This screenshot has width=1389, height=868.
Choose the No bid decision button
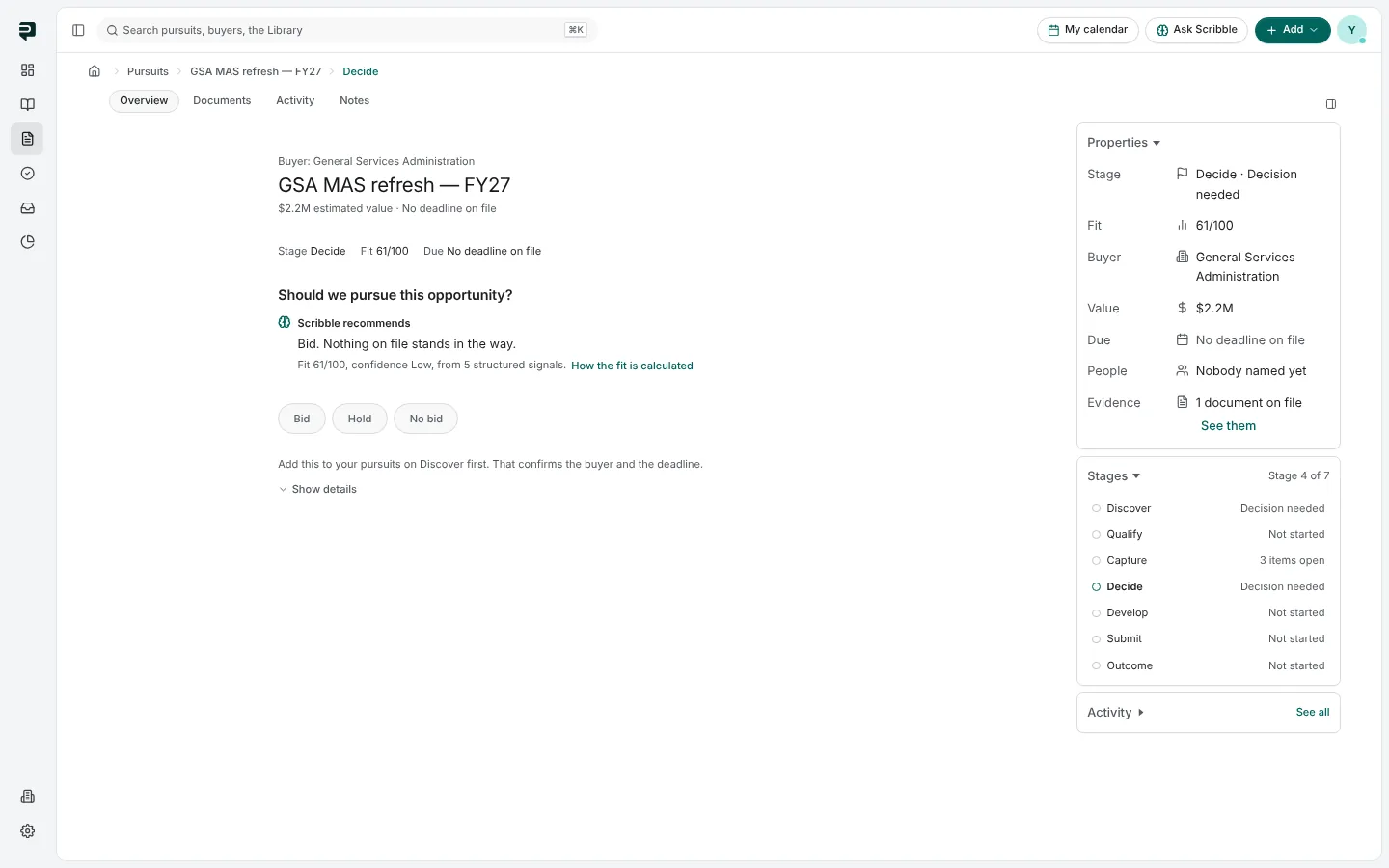click(425, 419)
